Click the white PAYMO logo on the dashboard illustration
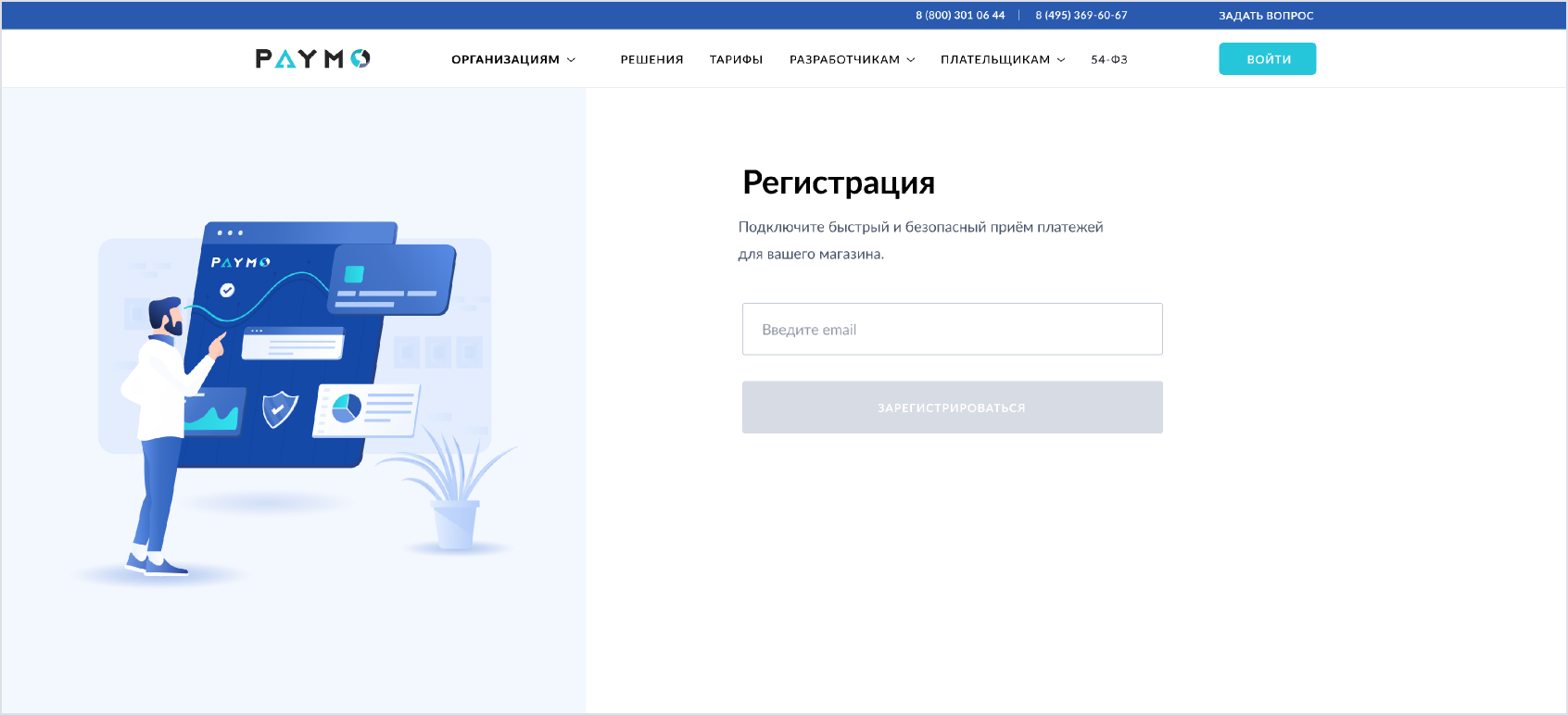Screen dimensions: 1568x715 point(240,263)
